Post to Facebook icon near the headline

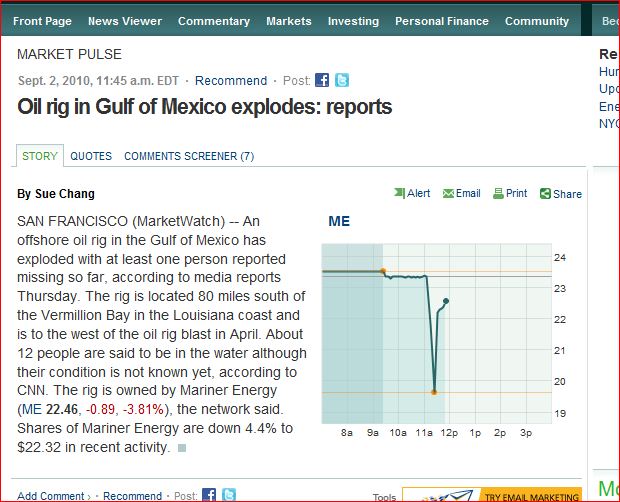(322, 80)
